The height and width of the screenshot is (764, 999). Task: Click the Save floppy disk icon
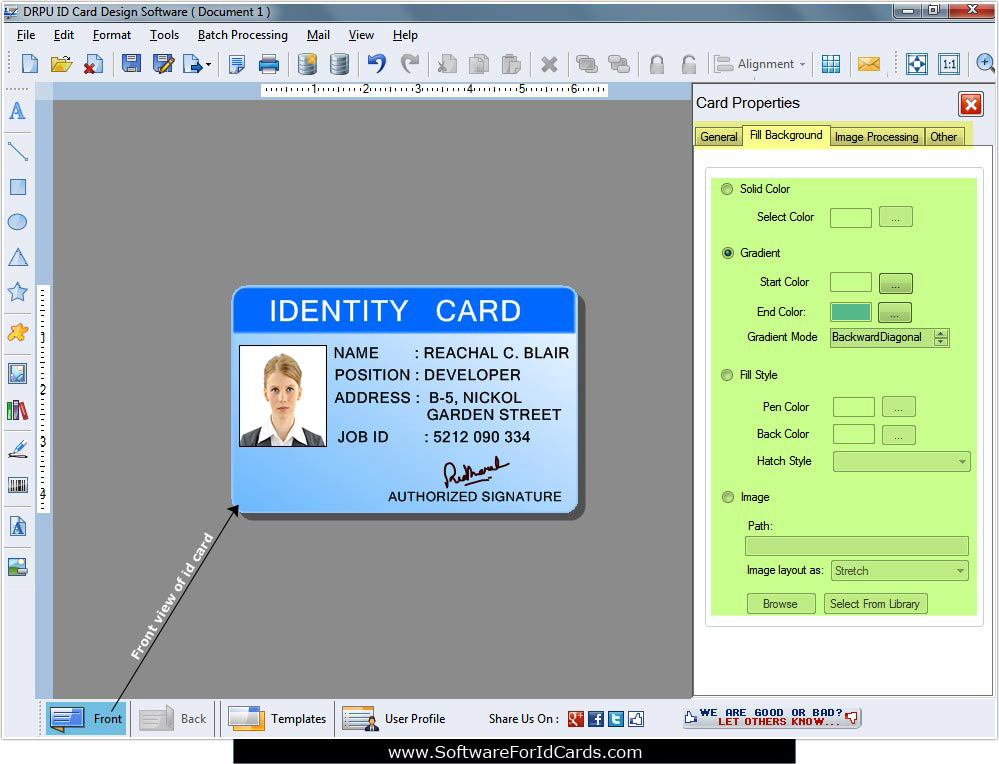(x=131, y=64)
